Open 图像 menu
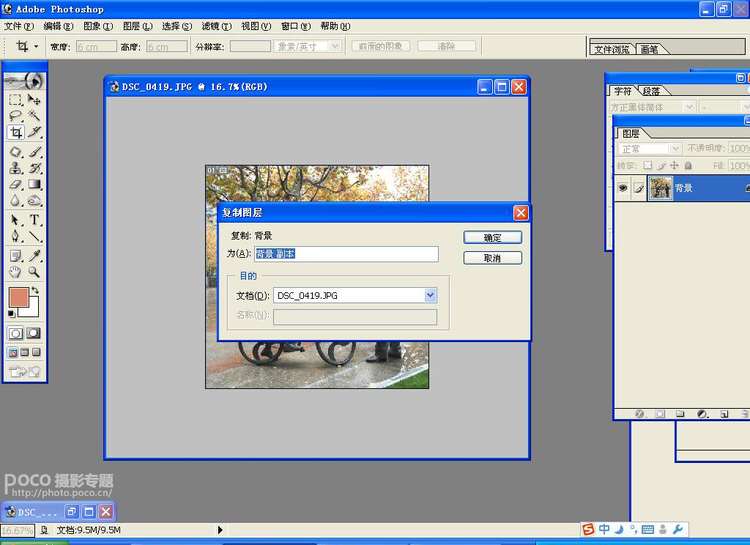 (98, 26)
